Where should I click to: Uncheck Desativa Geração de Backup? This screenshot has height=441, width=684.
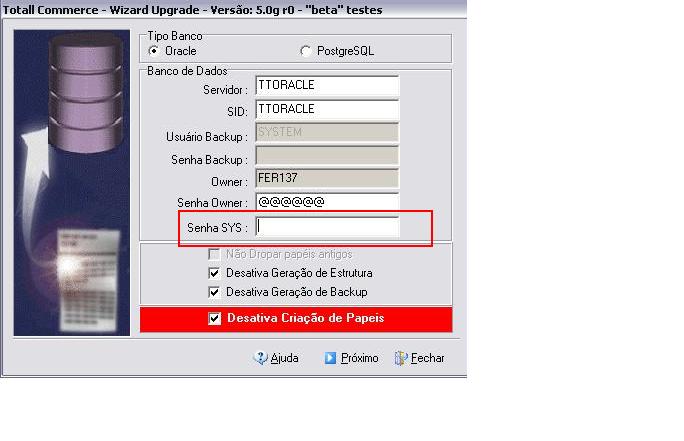point(214,292)
